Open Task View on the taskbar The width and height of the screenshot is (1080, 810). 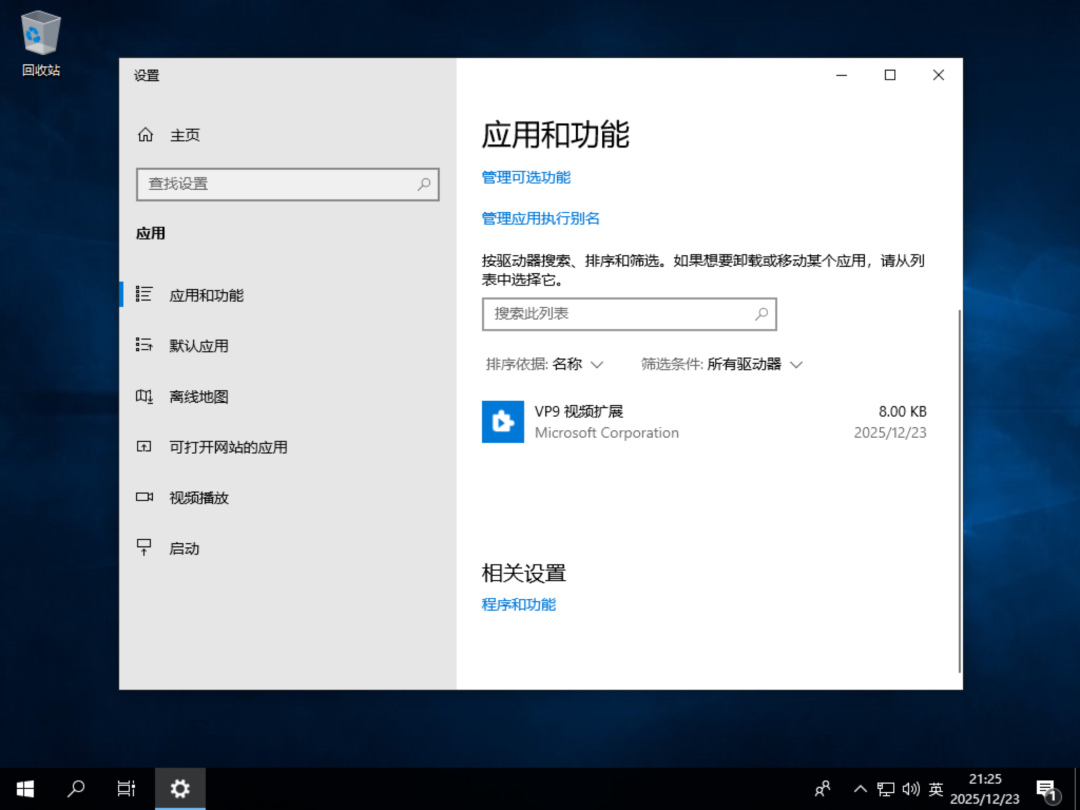point(127,789)
